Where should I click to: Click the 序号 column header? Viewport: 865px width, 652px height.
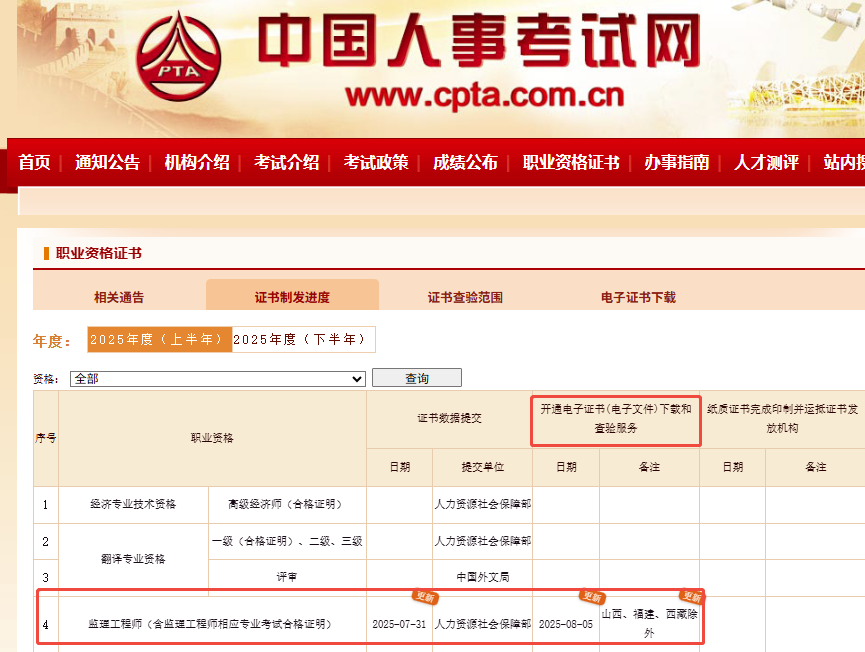46,438
